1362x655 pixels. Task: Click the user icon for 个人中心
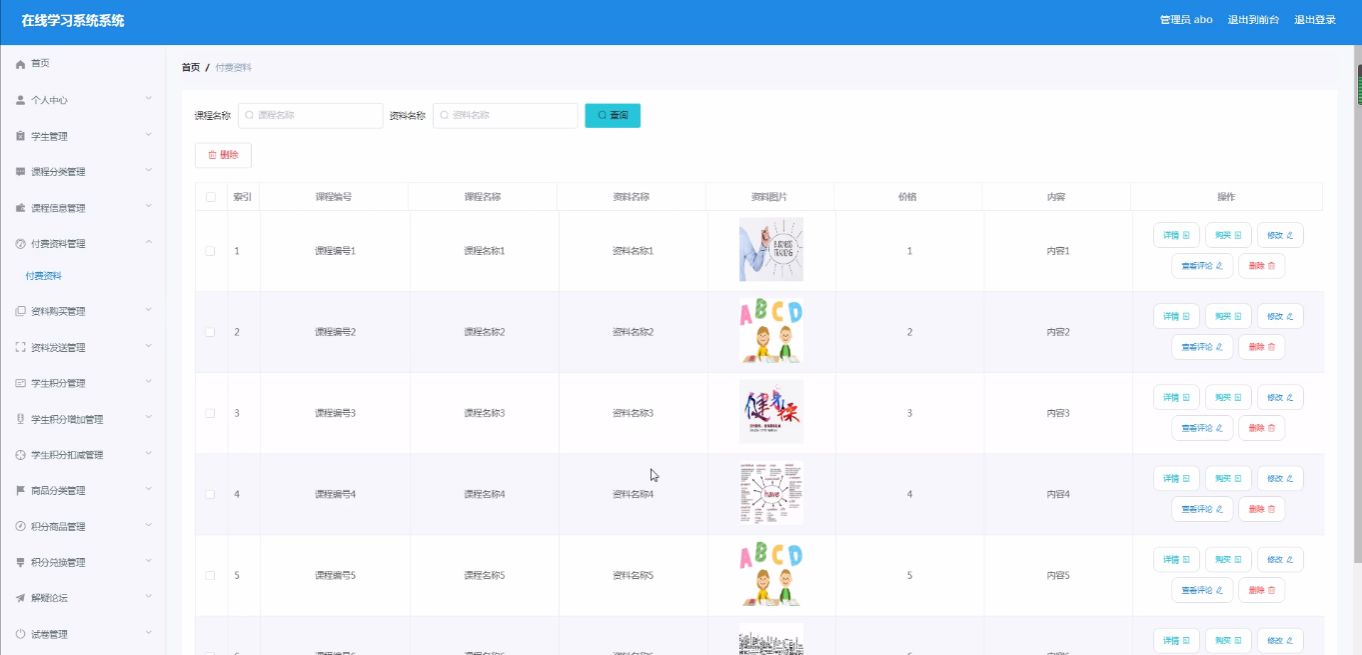point(20,100)
